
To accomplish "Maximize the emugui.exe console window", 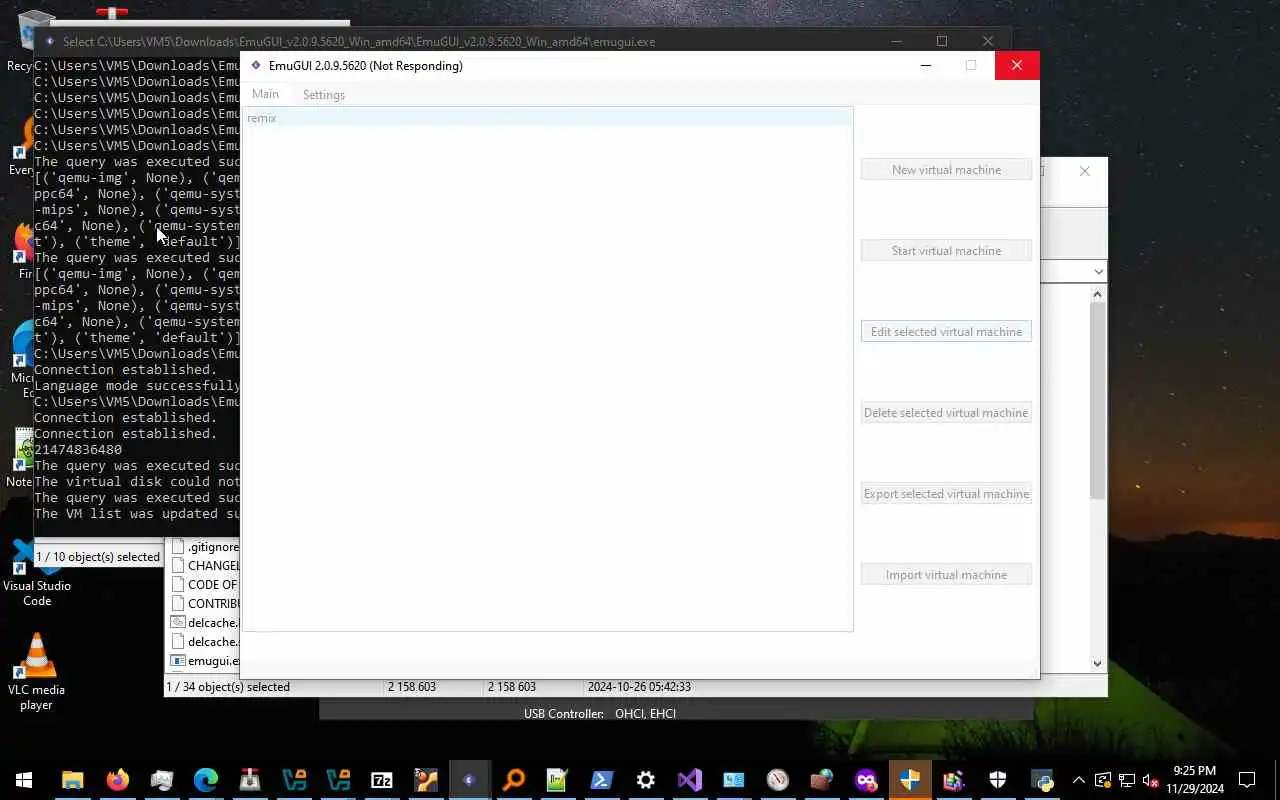I will [942, 41].
